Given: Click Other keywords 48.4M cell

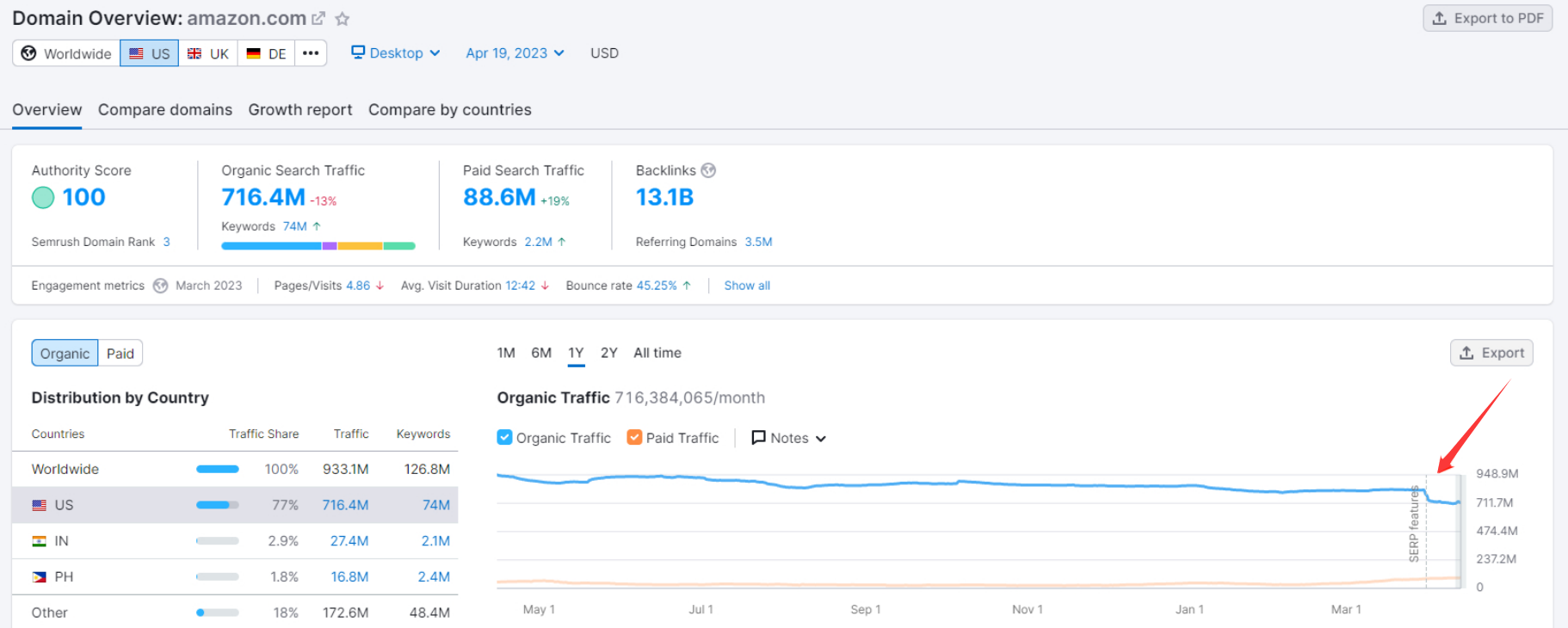Looking at the screenshot, I should tap(429, 613).
